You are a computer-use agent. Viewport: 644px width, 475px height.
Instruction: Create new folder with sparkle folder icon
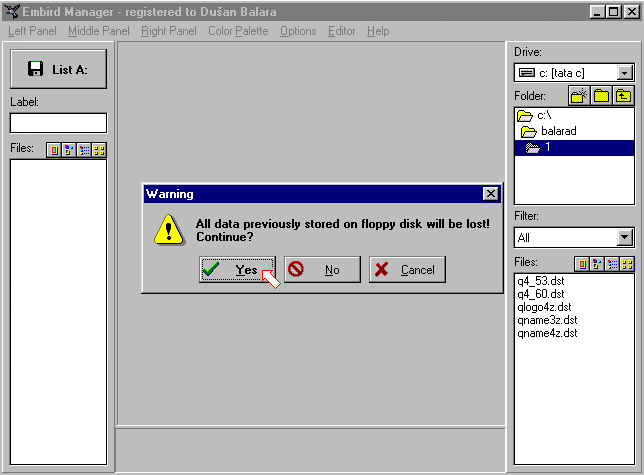coord(579,96)
